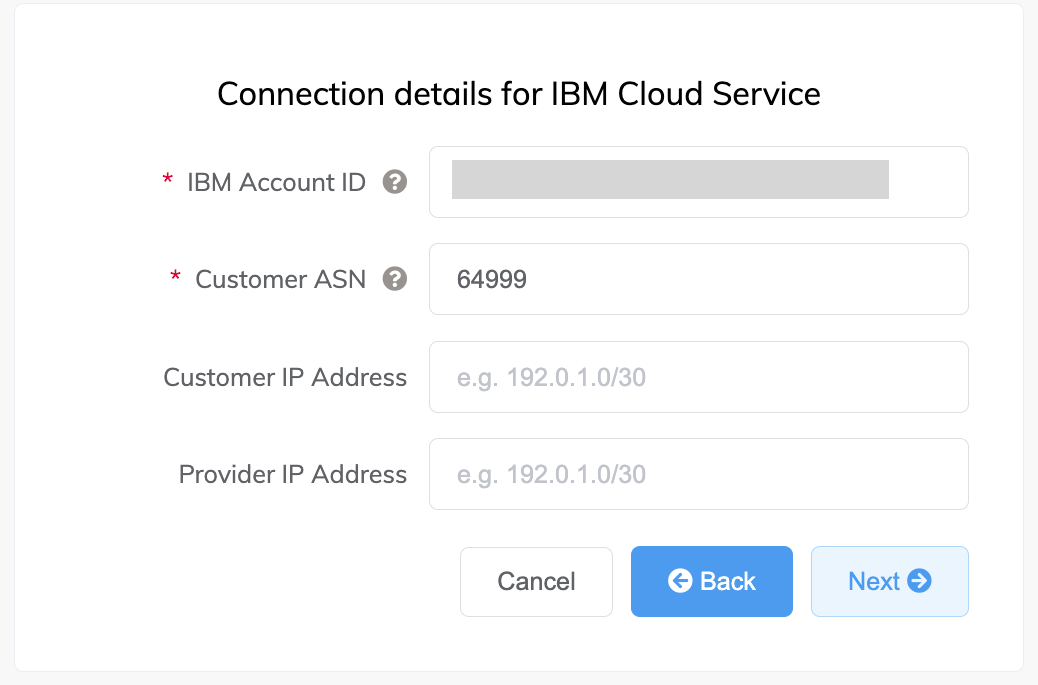
Task: Click the IBM Account ID label
Action: 276,182
